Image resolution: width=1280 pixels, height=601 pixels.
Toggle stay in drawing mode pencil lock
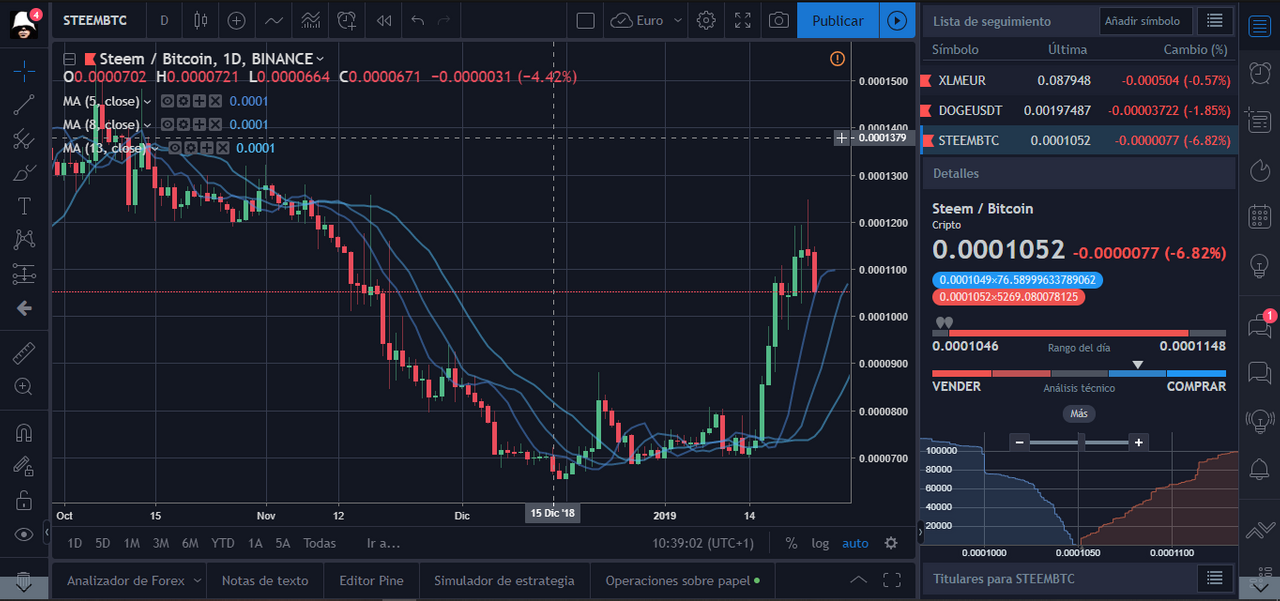24,466
